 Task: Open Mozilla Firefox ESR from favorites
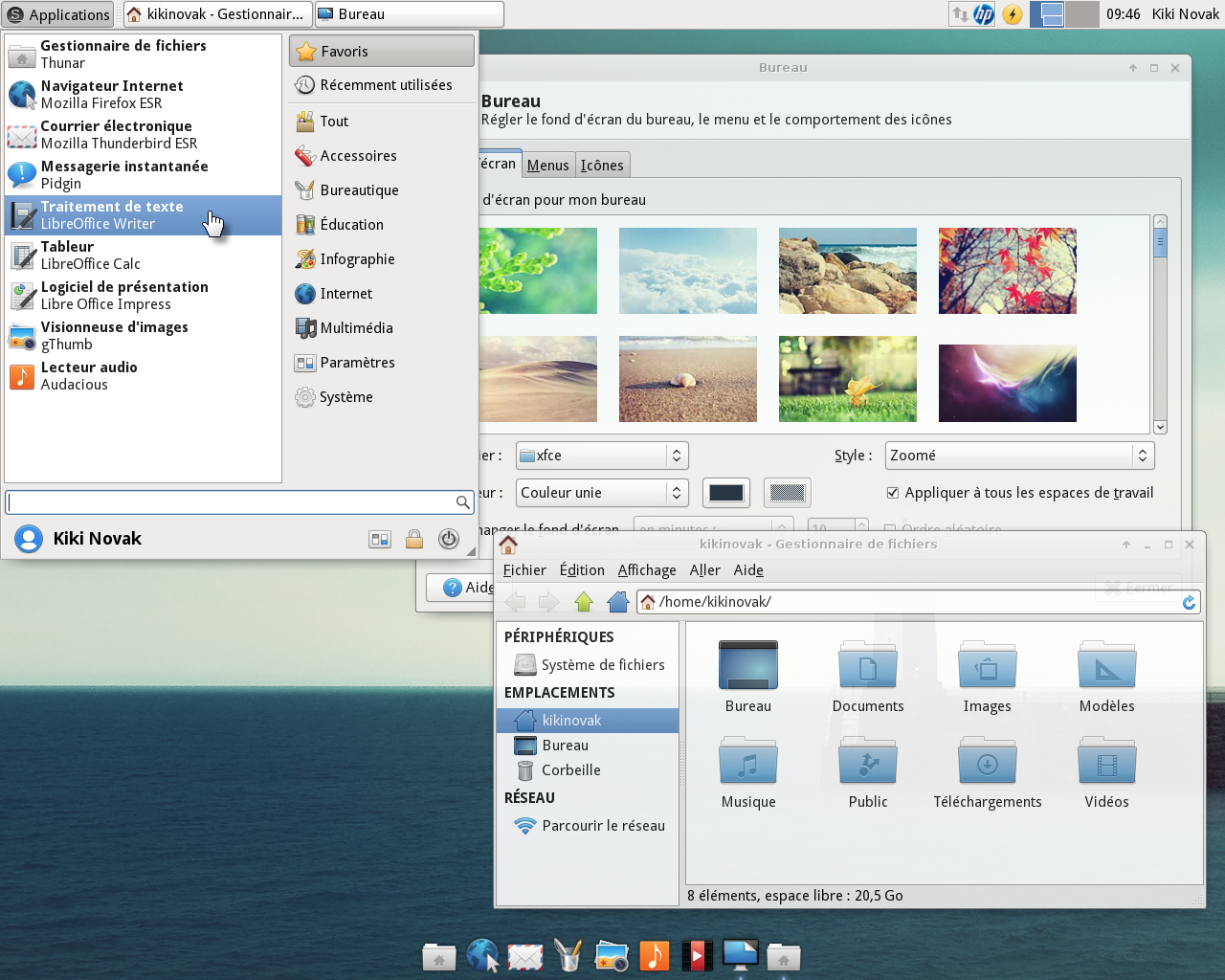point(144,95)
